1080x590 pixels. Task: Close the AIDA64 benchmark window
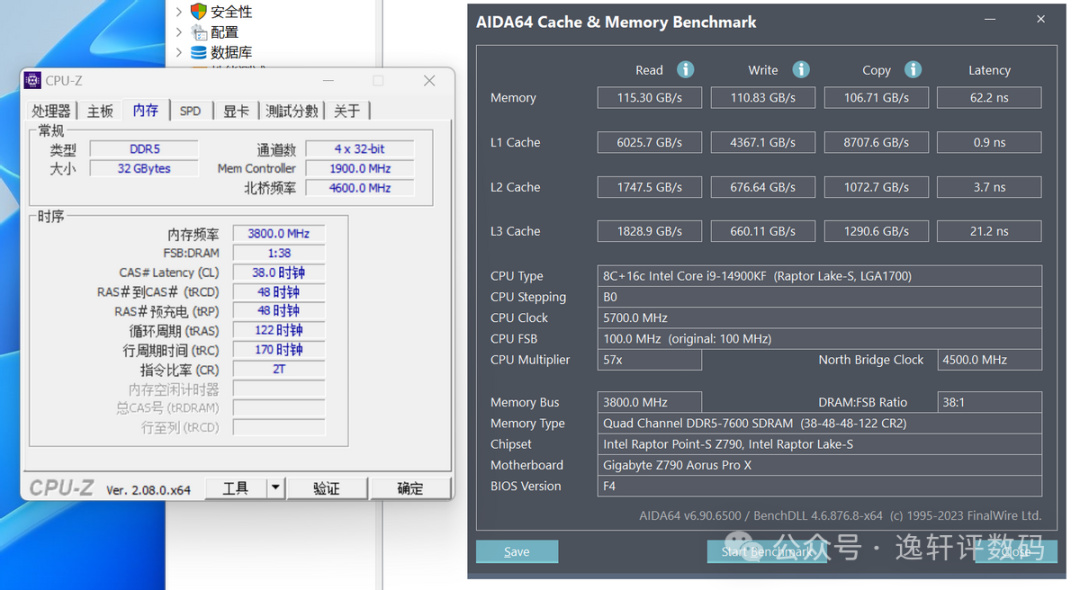pos(1041,19)
